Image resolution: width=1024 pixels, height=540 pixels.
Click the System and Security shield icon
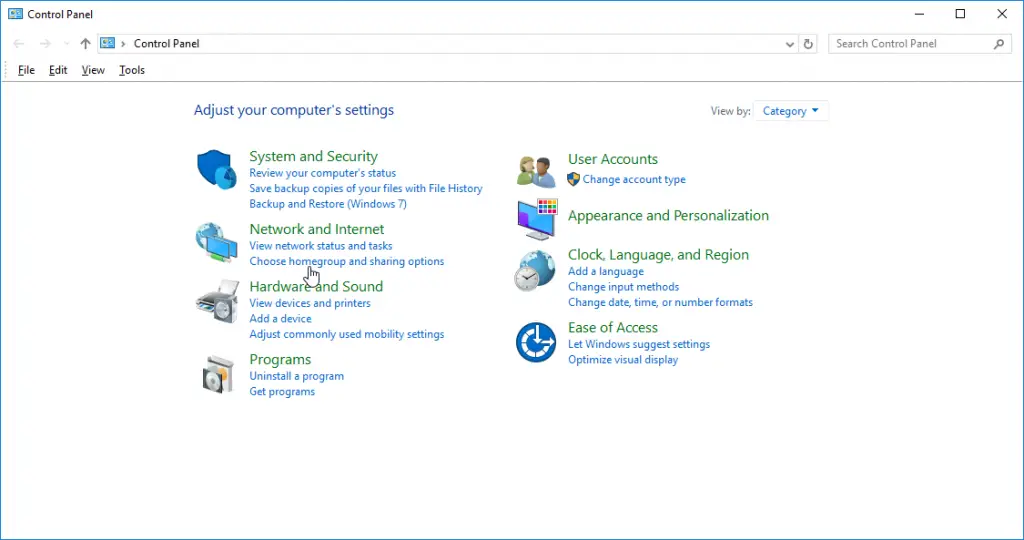click(216, 169)
